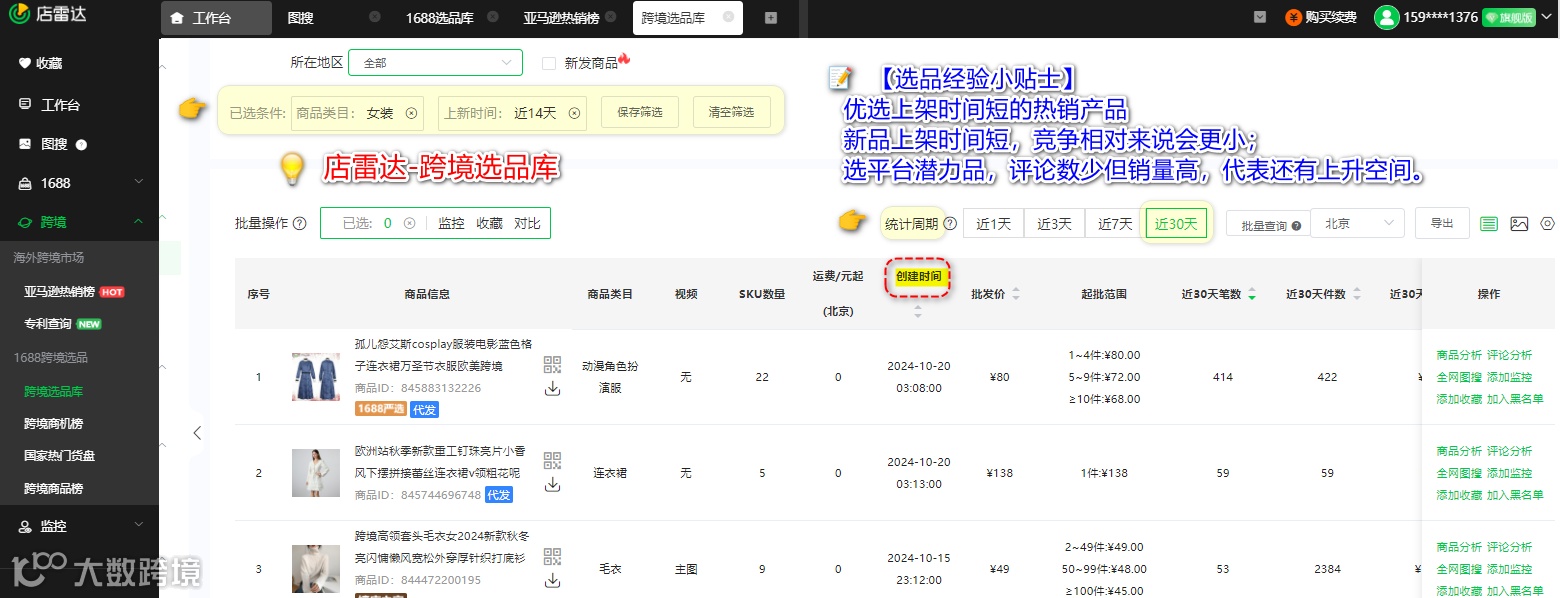Click the 旗舰版 badge
Viewport: 1560px width, 598px height.
(1508, 18)
